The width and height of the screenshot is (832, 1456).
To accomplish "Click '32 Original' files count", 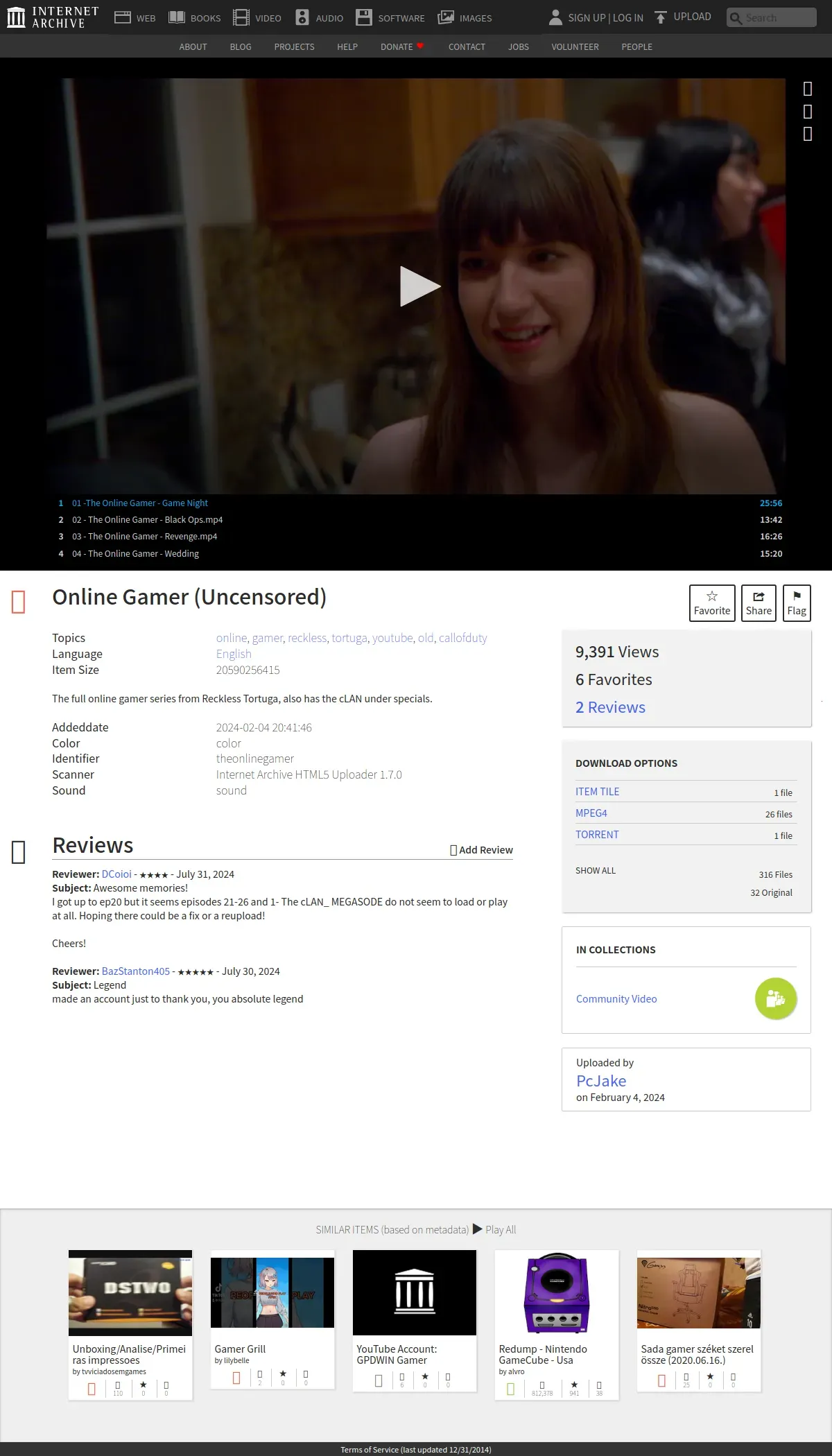I will (x=771, y=893).
